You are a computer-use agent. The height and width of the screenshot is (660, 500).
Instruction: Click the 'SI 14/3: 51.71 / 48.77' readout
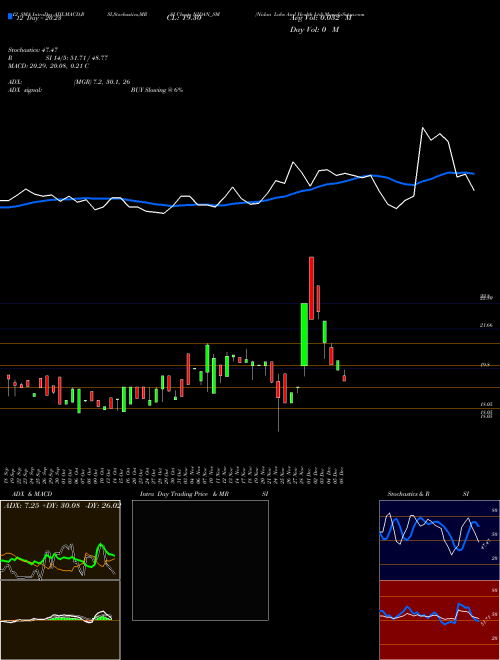(77, 58)
